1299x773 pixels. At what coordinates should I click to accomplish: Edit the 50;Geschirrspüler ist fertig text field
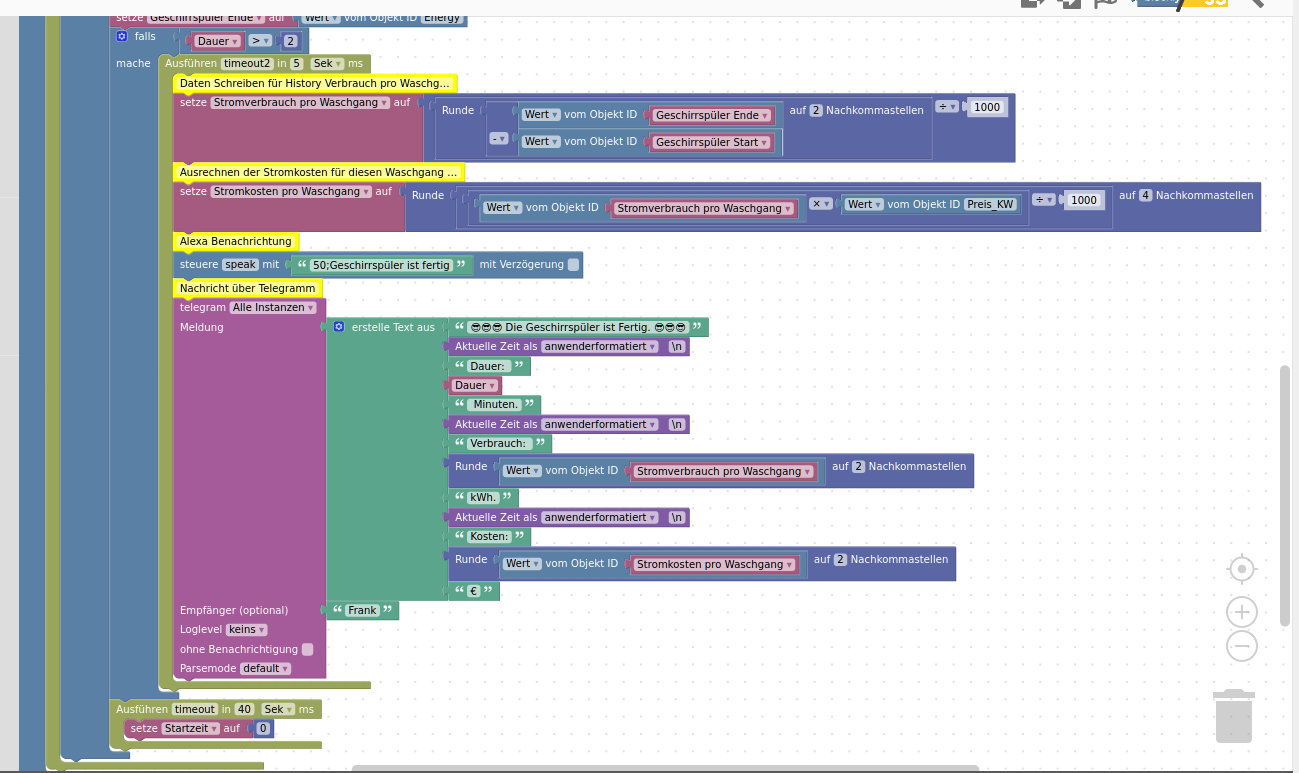(381, 265)
